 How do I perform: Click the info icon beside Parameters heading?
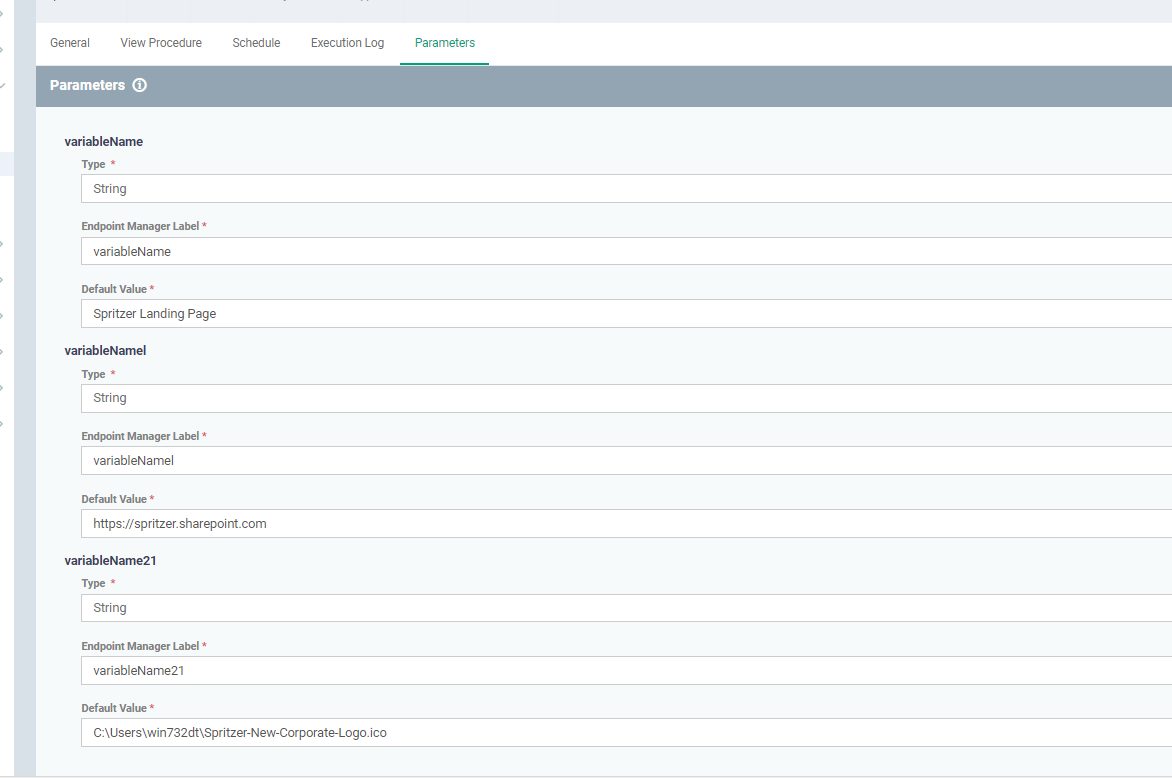coord(140,85)
